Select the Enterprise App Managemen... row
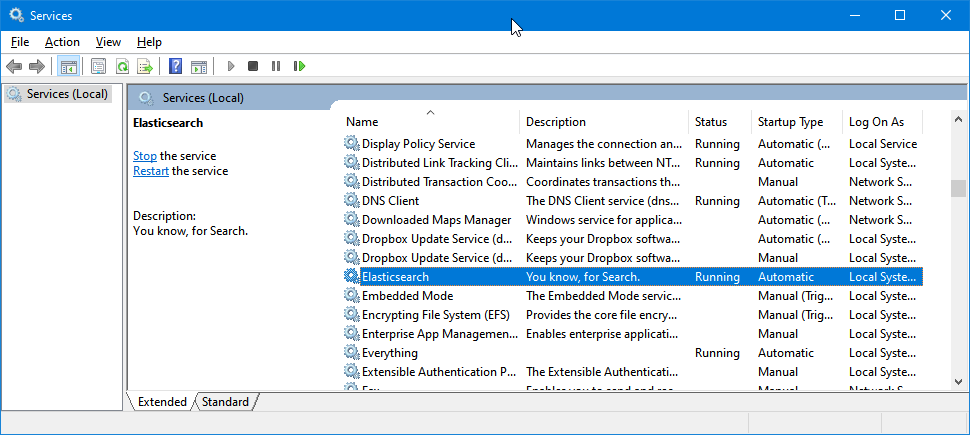This screenshot has width=970, height=435. (632, 334)
